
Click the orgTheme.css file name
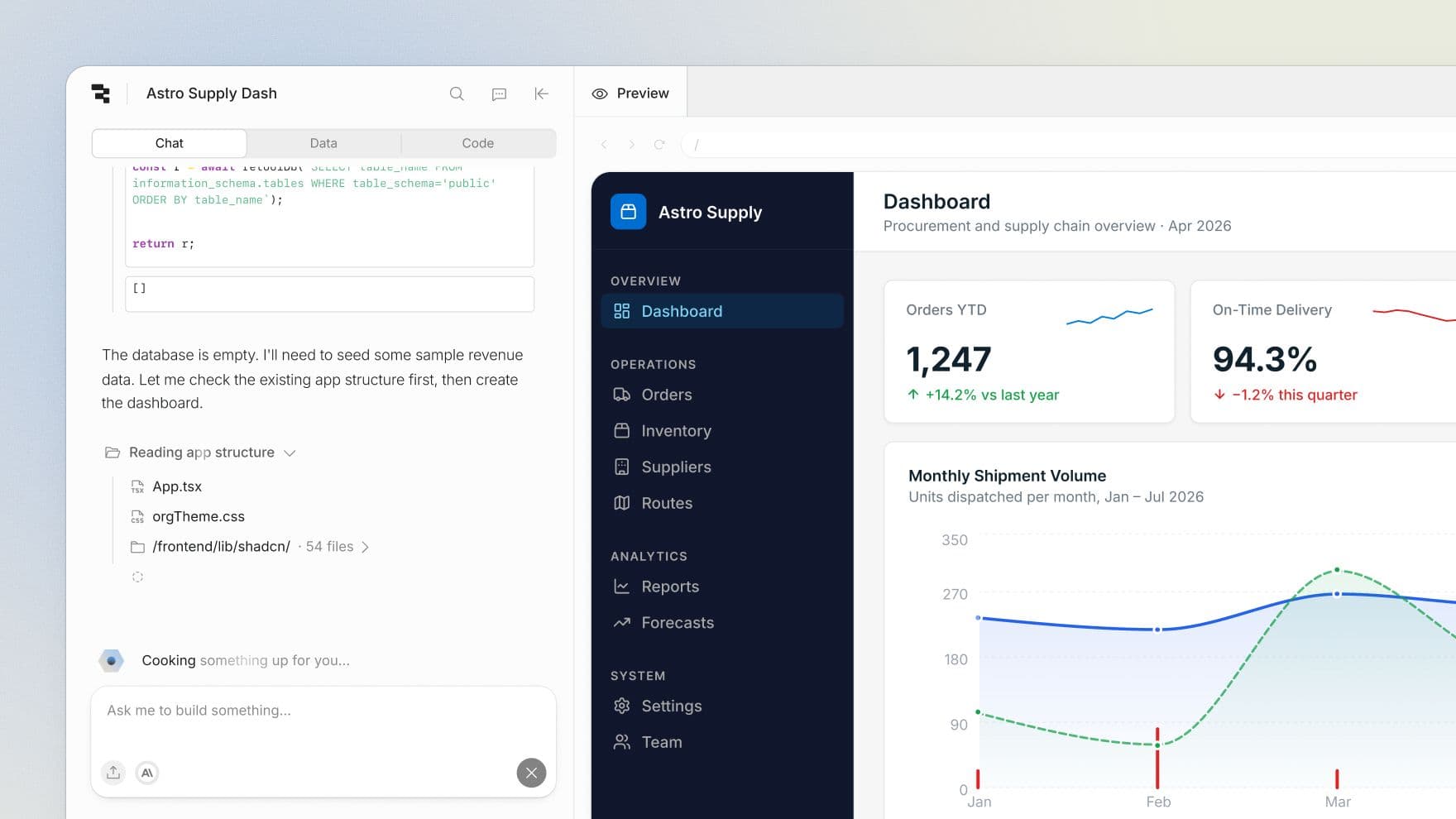pyautogui.click(x=199, y=516)
